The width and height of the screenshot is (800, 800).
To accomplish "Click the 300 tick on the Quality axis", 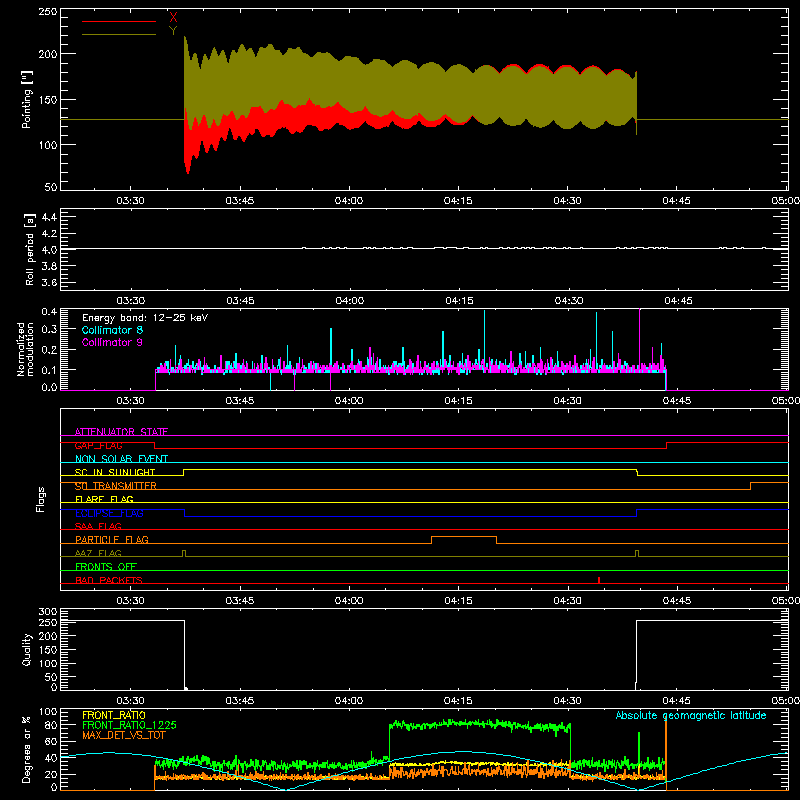I will (x=48, y=612).
